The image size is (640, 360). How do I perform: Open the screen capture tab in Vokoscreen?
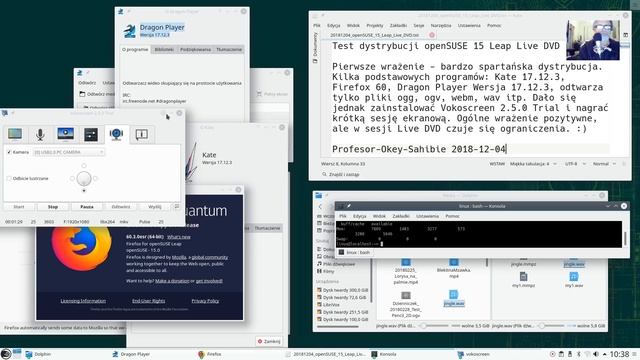[x=15, y=134]
